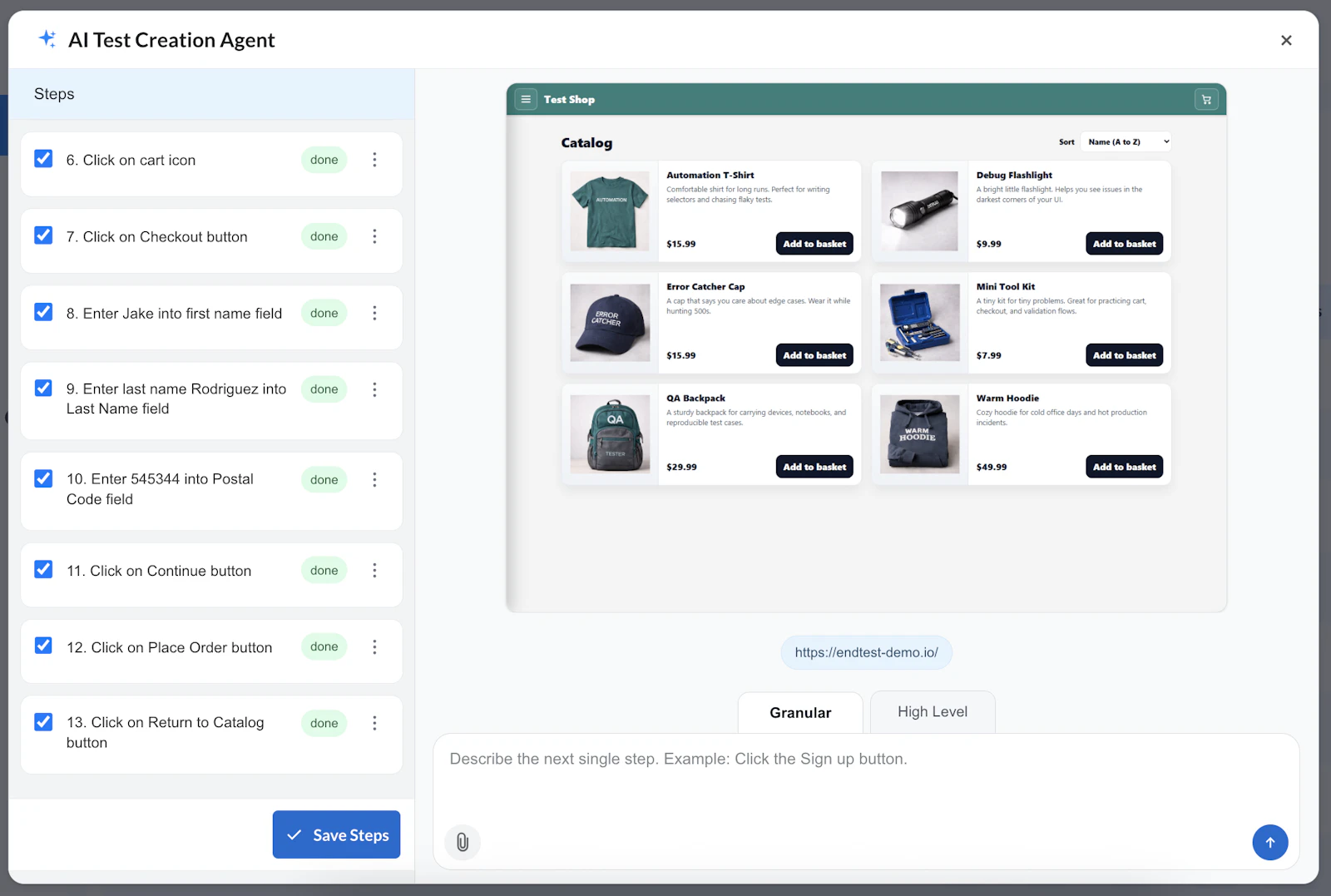Click the $9.99 price on Debug Flashlight
The height and width of the screenshot is (896, 1331).
[x=988, y=244]
